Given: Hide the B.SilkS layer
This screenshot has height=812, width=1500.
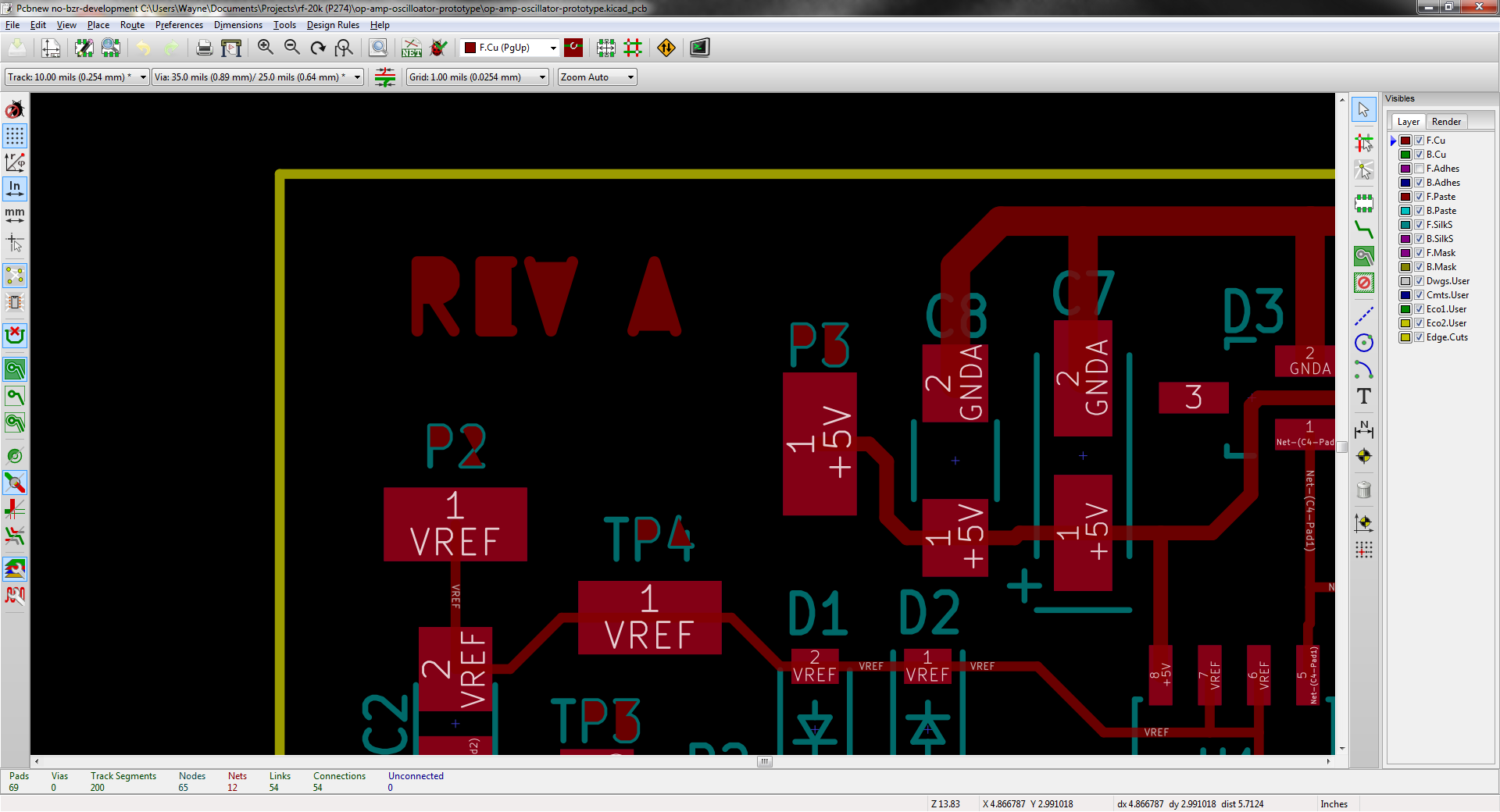Looking at the screenshot, I should [x=1420, y=239].
